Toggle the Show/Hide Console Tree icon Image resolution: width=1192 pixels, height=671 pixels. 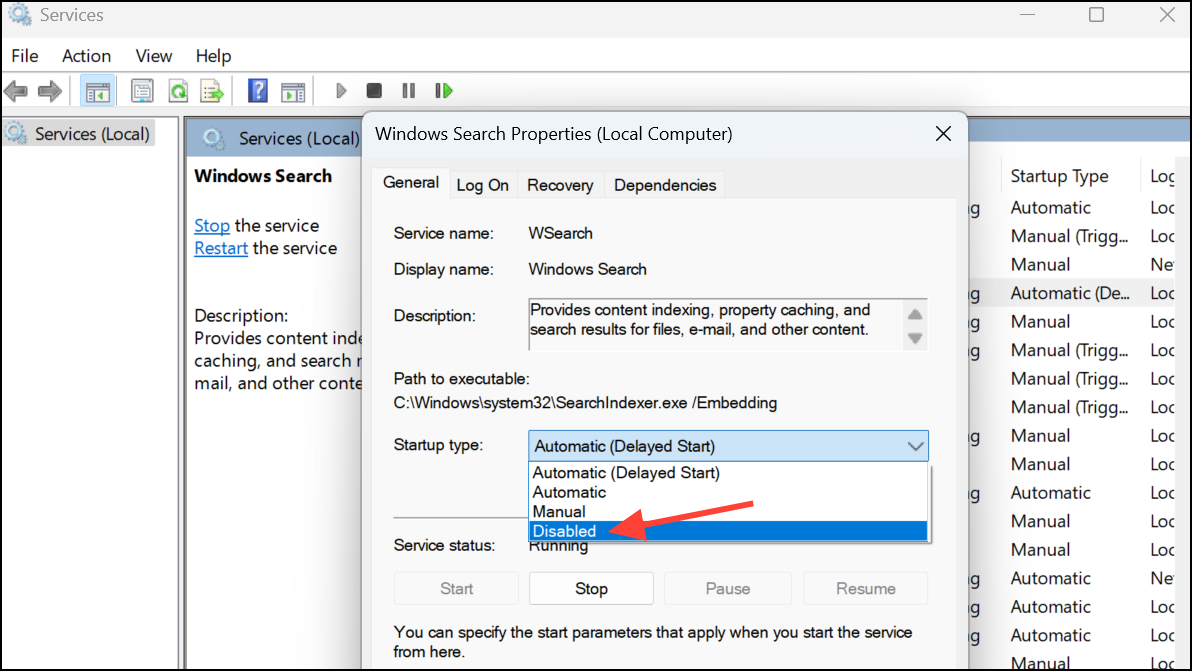pos(96,91)
